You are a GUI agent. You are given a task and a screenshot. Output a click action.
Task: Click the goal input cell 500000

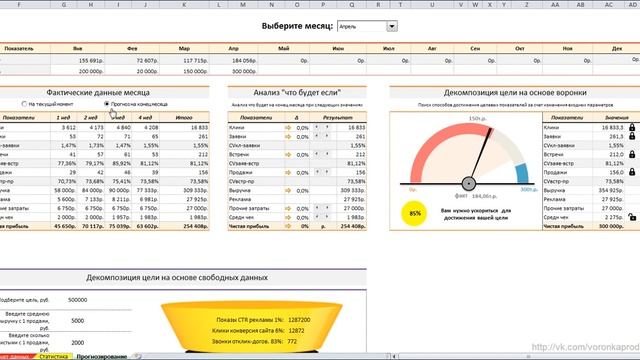(78, 300)
